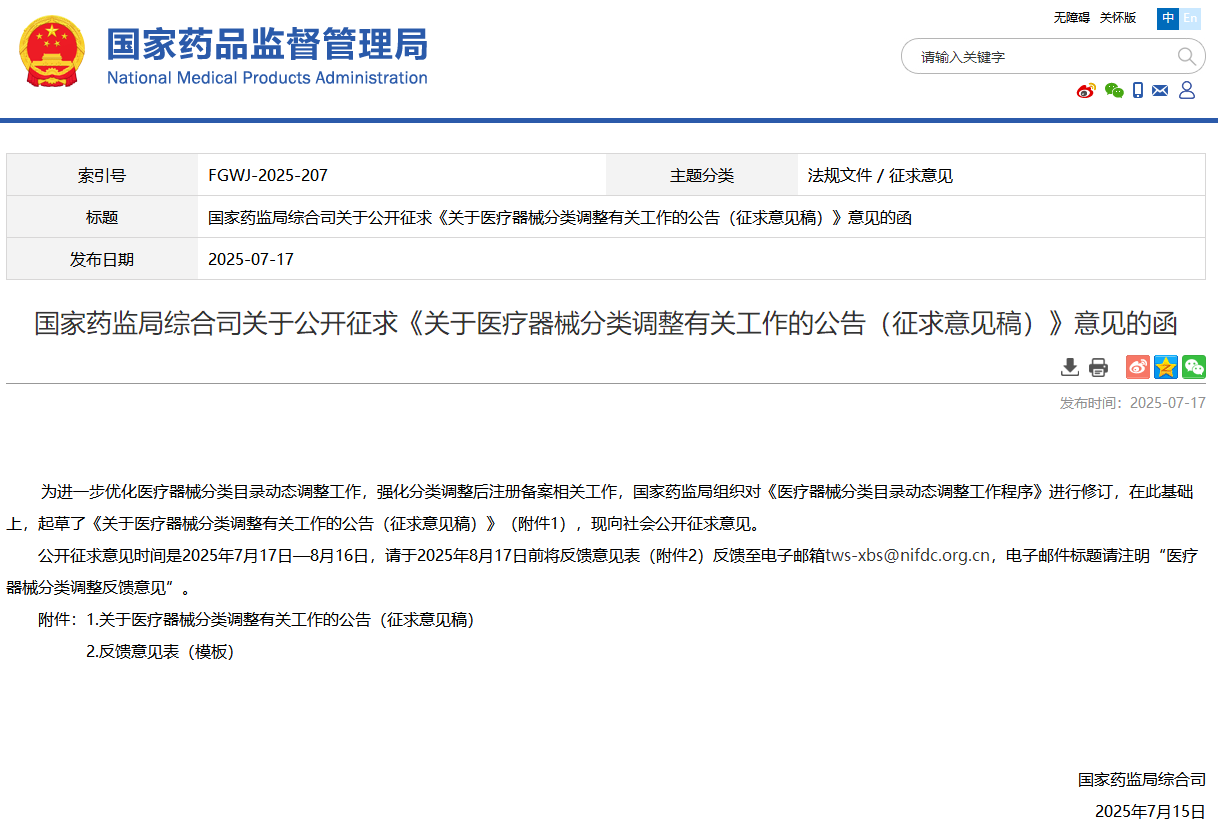Select the 中 language option

pyautogui.click(x=1167, y=18)
